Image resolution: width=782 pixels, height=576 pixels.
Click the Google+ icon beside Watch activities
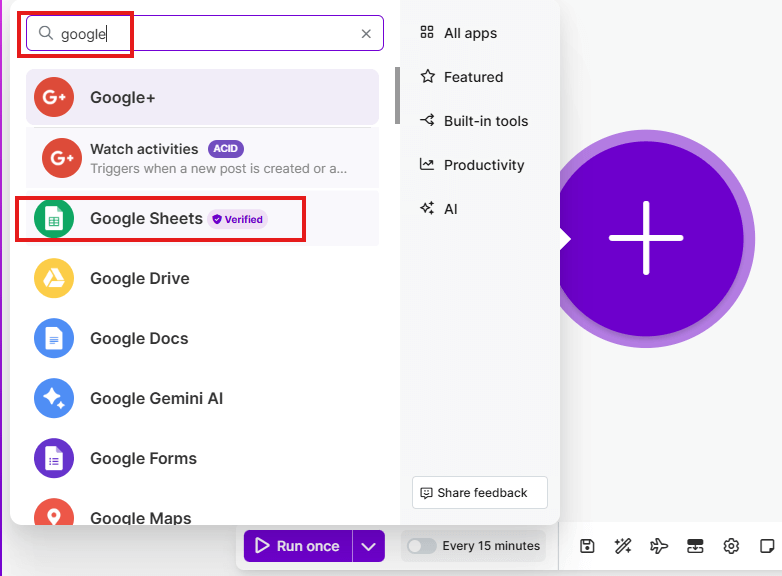click(62, 158)
